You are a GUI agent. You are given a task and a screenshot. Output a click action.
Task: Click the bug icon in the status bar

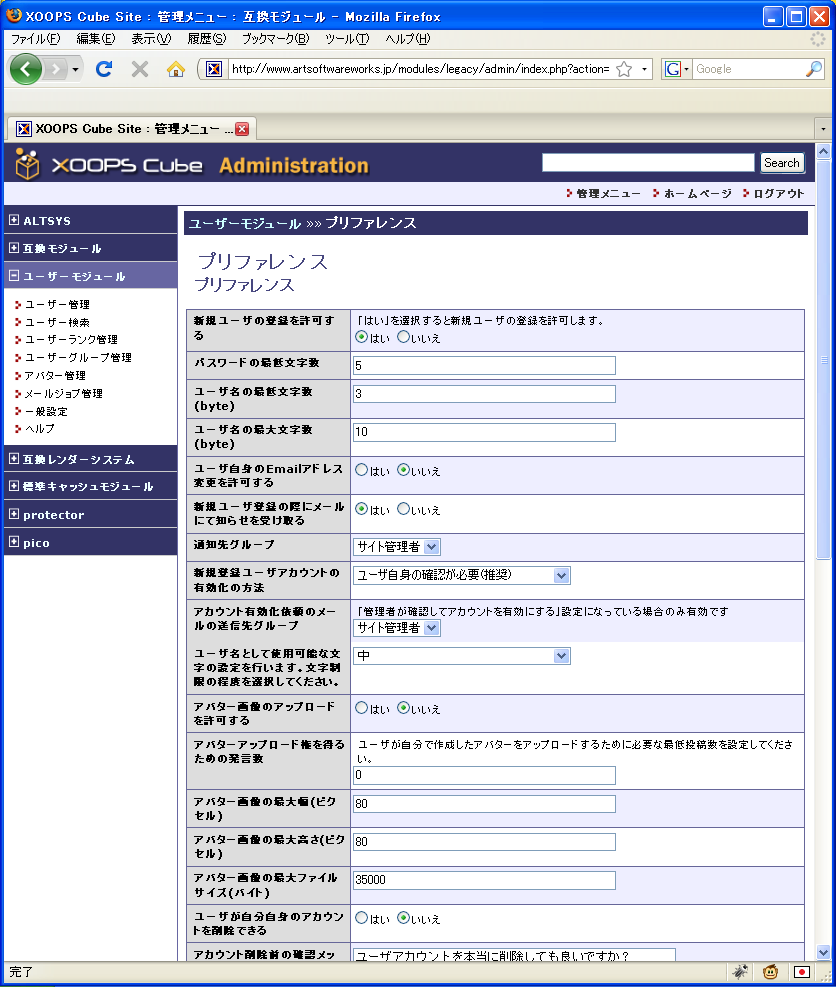click(740, 972)
